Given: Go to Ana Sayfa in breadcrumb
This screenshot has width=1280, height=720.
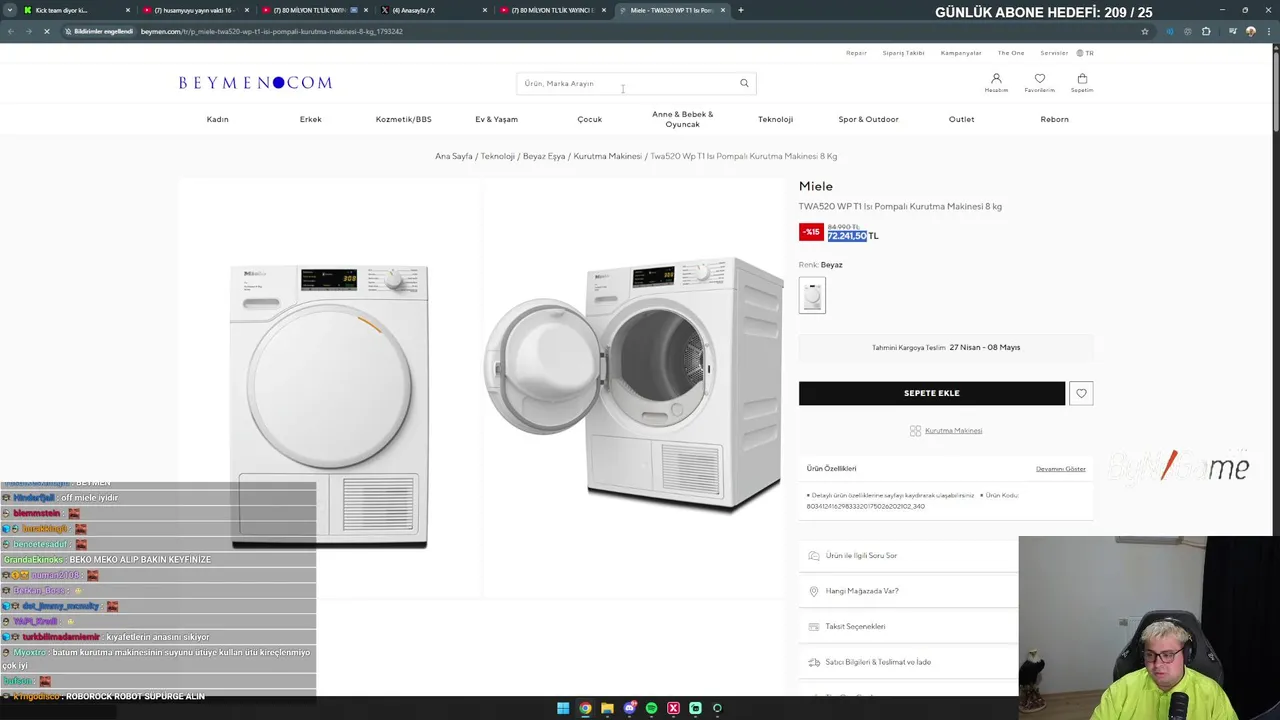Looking at the screenshot, I should click(454, 156).
